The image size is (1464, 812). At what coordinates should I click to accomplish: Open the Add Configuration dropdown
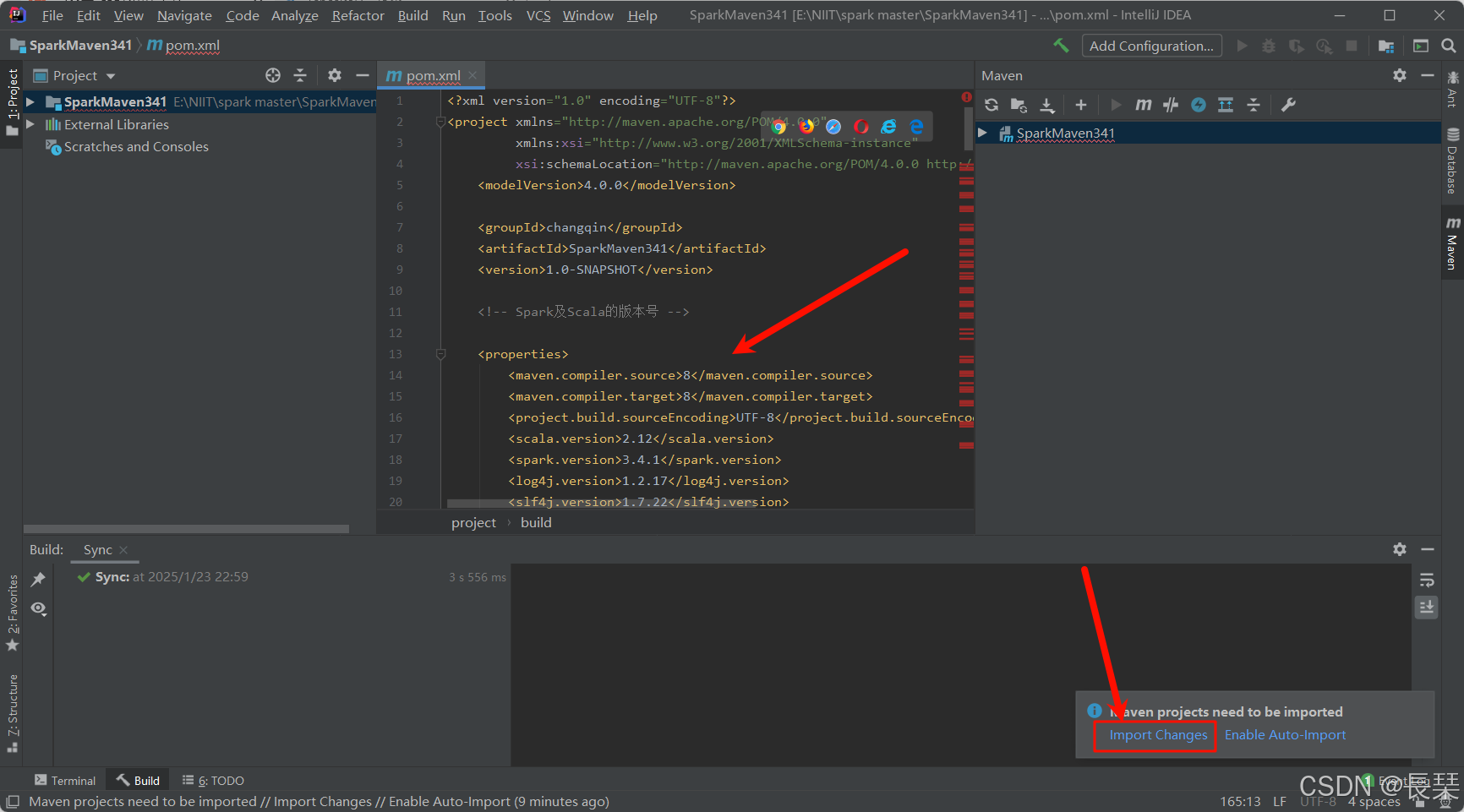(x=1151, y=45)
